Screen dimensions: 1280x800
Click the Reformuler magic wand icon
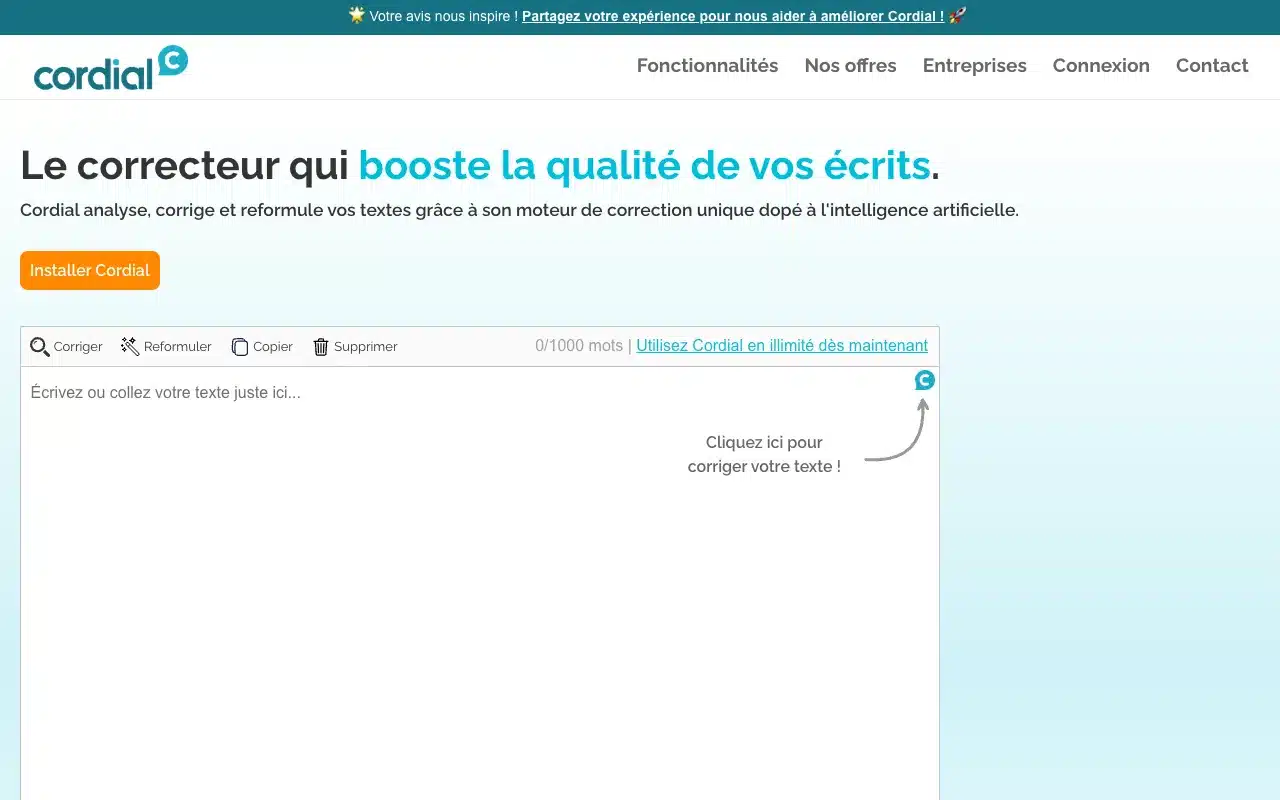point(130,346)
